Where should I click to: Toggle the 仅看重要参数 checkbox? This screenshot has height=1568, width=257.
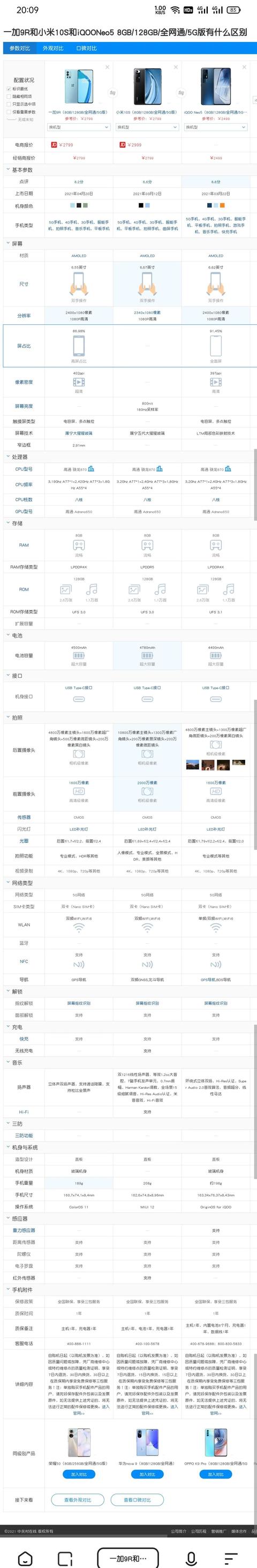[x=9, y=112]
